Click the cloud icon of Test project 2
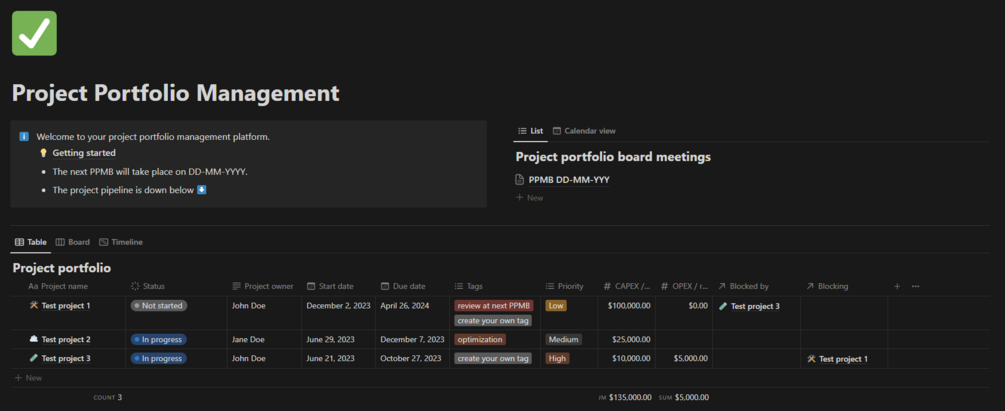Screen dimensions: 1005x411 [x=34, y=340]
